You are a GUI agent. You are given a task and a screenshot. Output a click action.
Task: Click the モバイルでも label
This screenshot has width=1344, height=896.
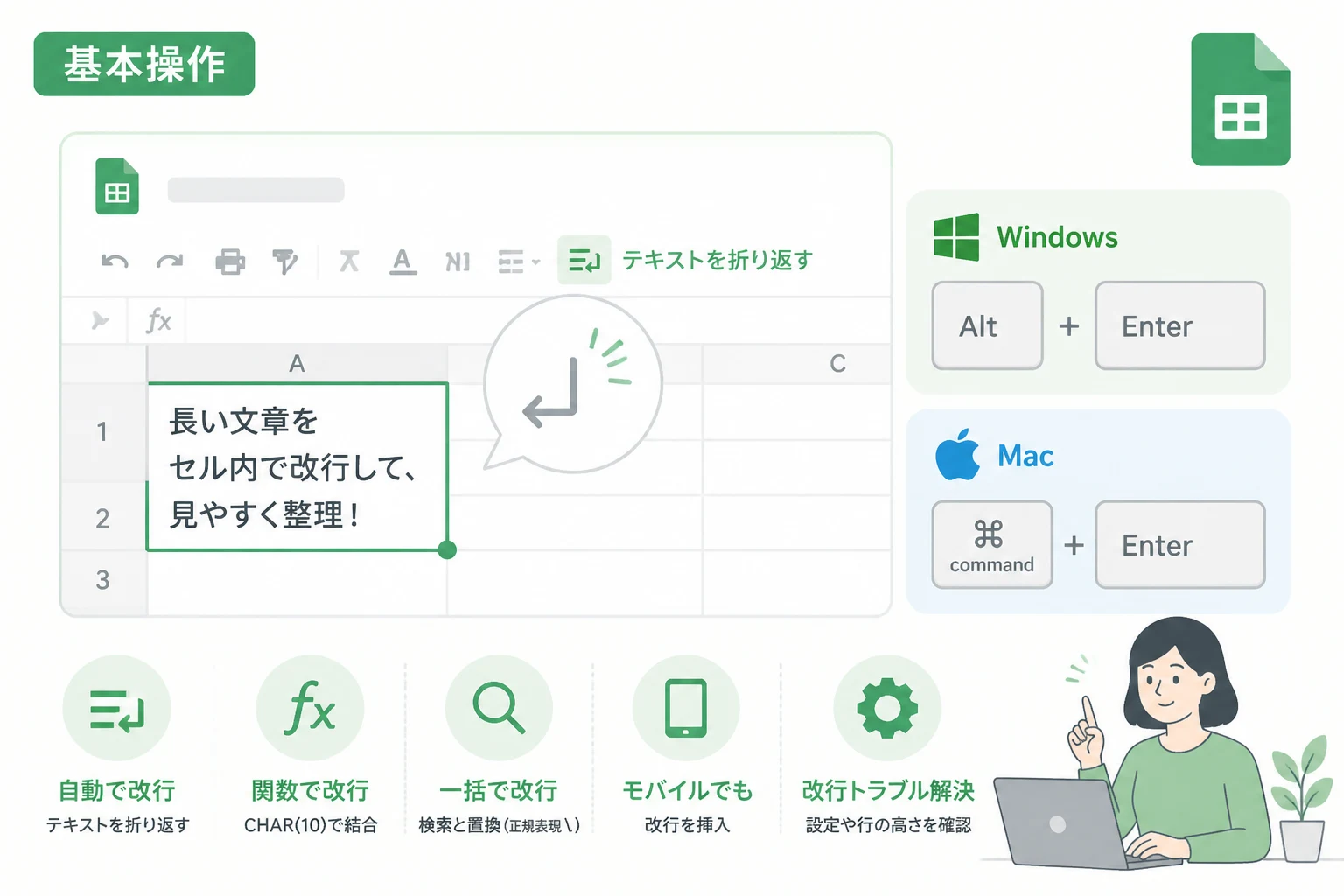pos(687,790)
